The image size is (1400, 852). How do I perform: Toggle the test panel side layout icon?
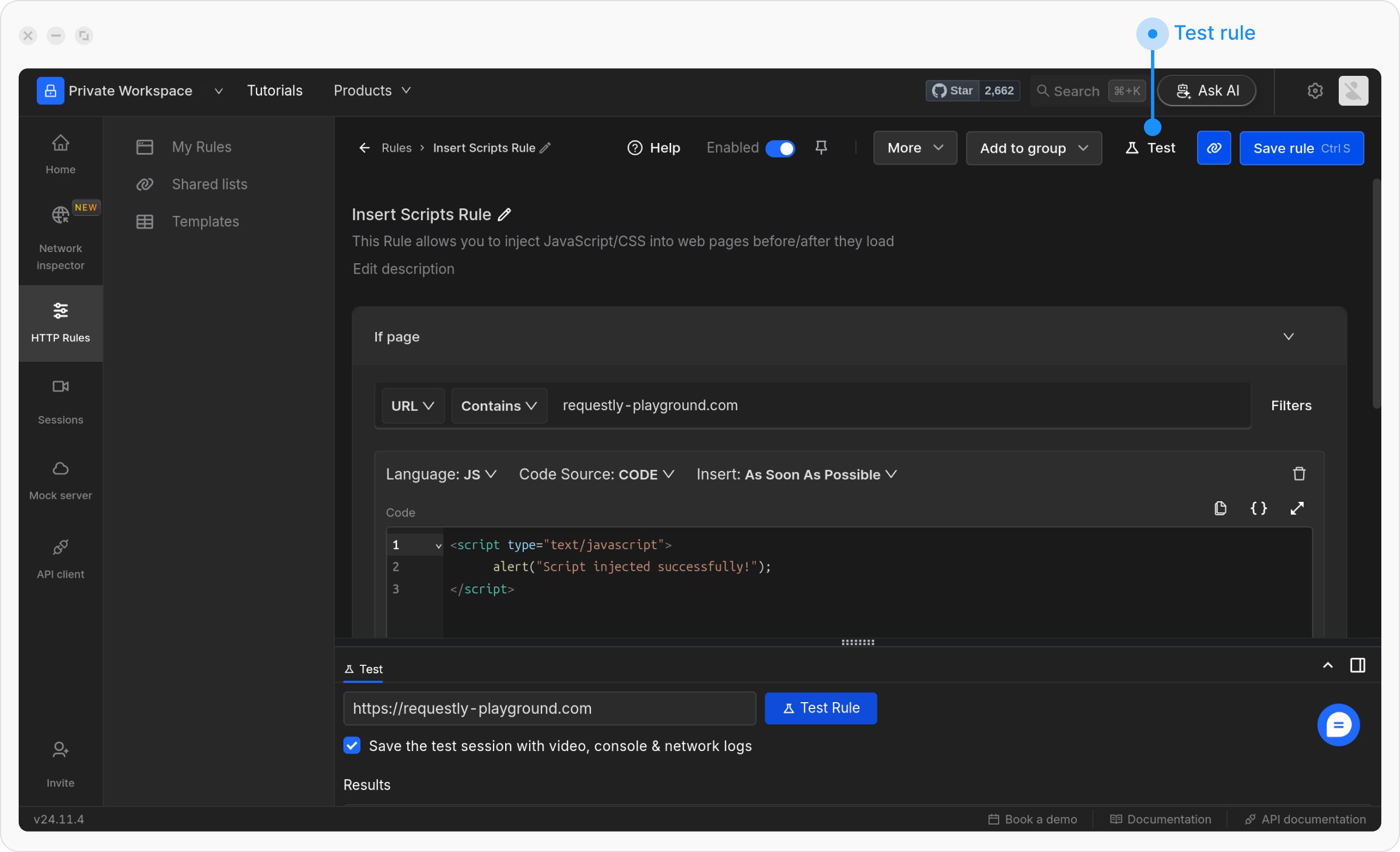[x=1357, y=665]
